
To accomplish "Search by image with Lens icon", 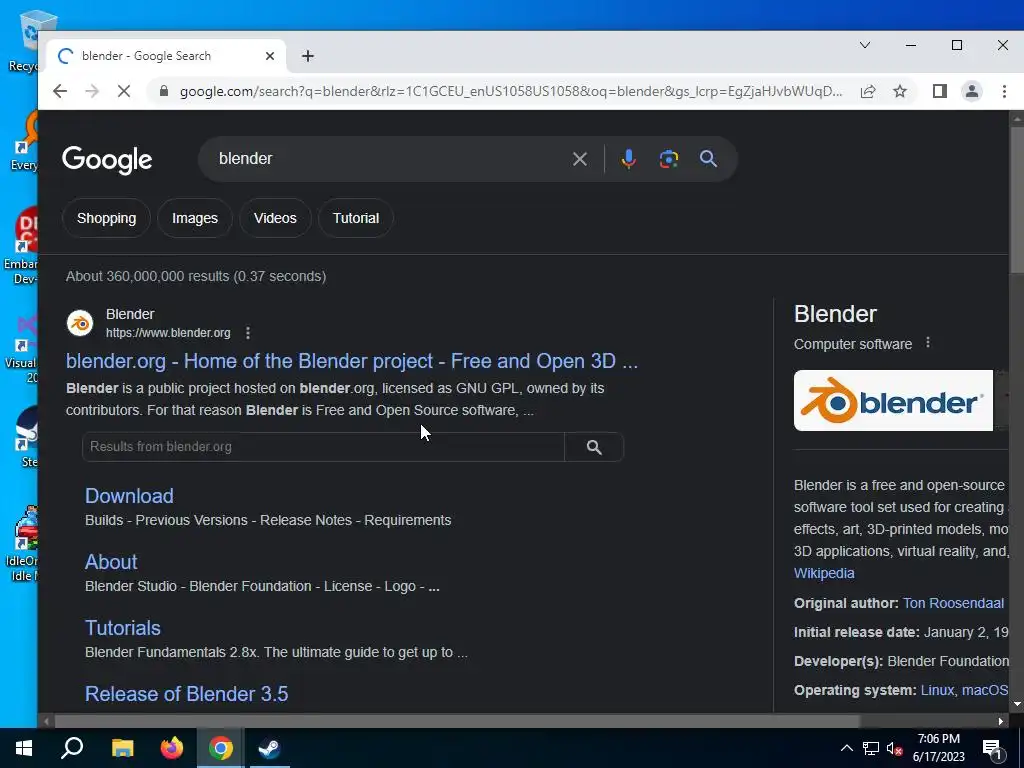I will pos(669,159).
